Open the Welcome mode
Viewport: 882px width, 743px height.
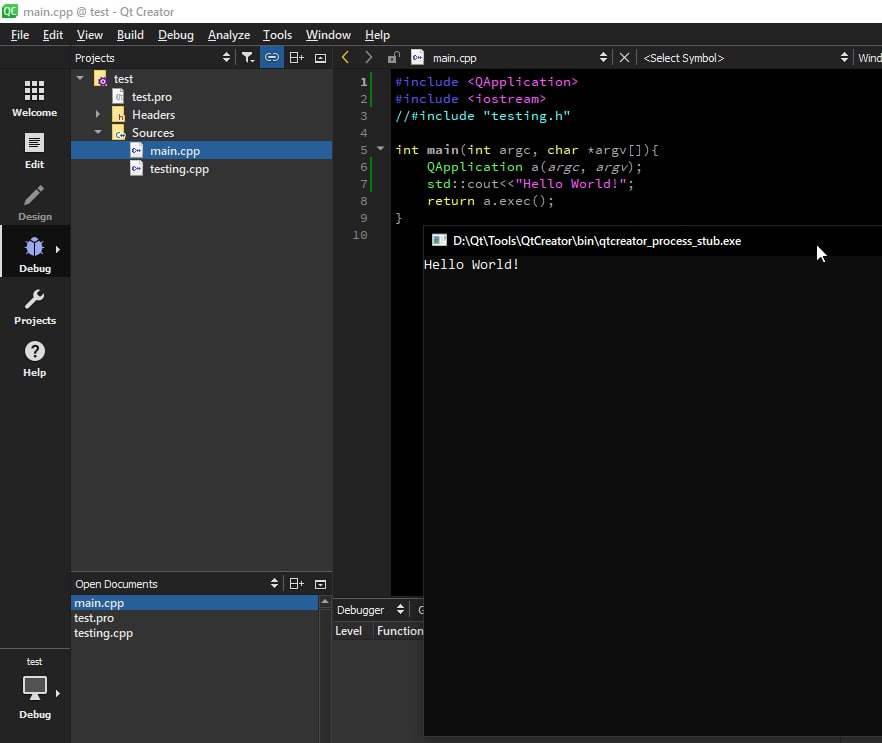click(34, 98)
